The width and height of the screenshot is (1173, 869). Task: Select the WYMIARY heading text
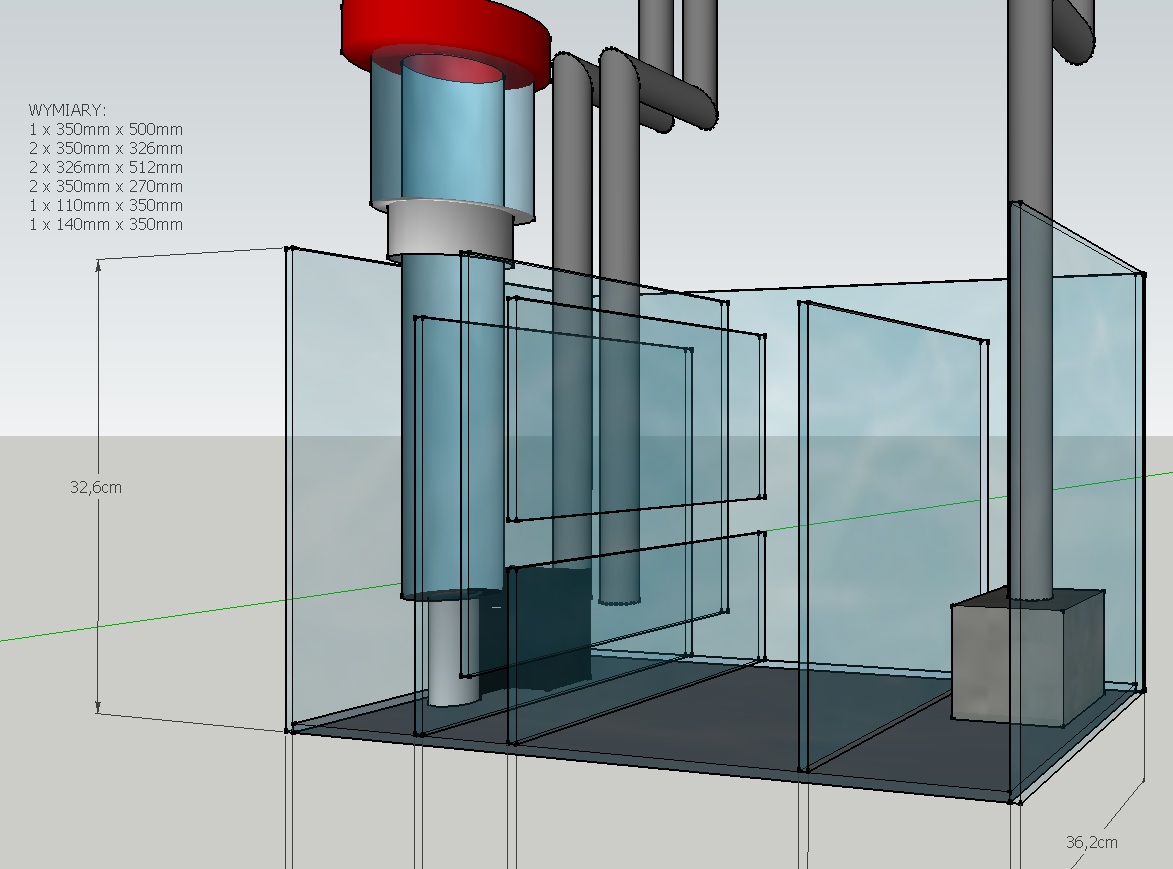click(x=67, y=110)
